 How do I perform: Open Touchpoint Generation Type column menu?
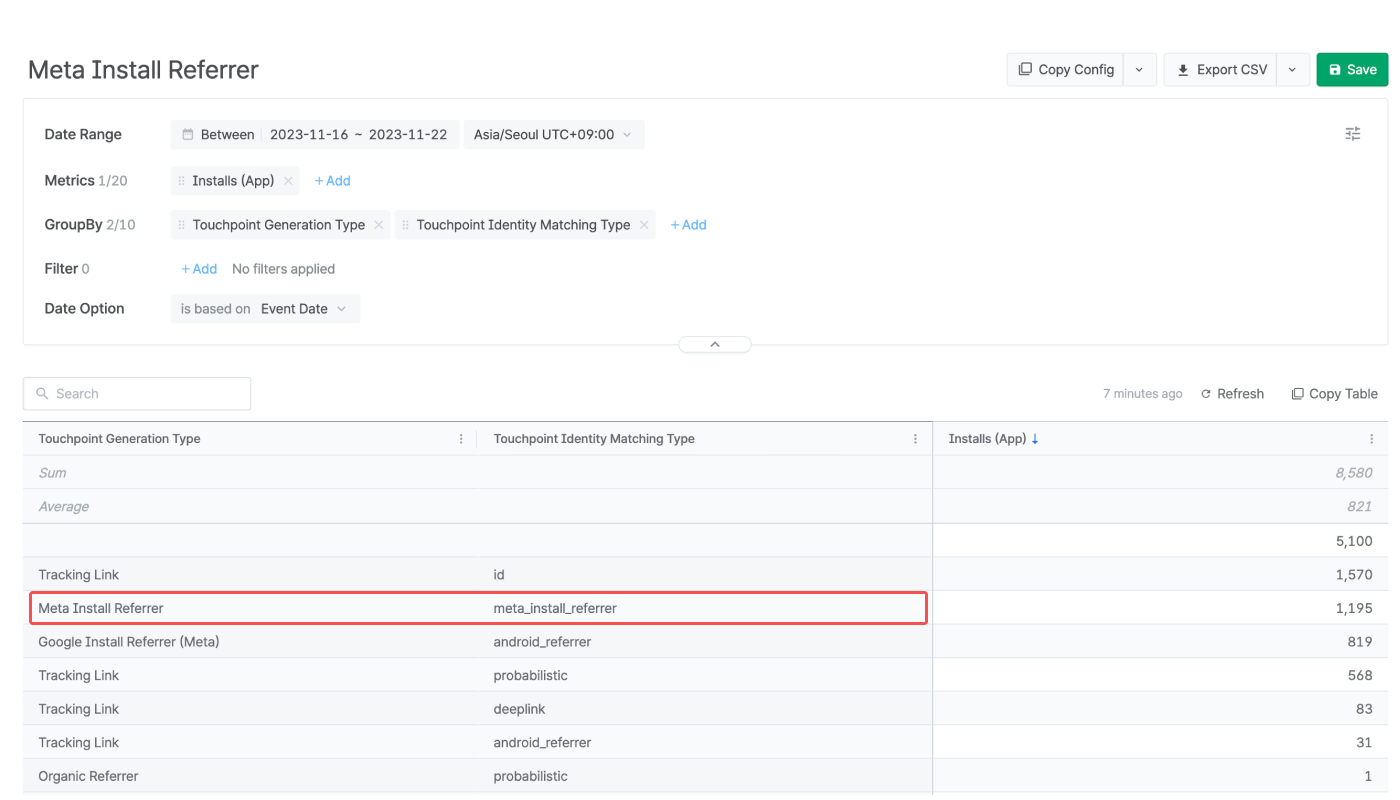pos(461,439)
